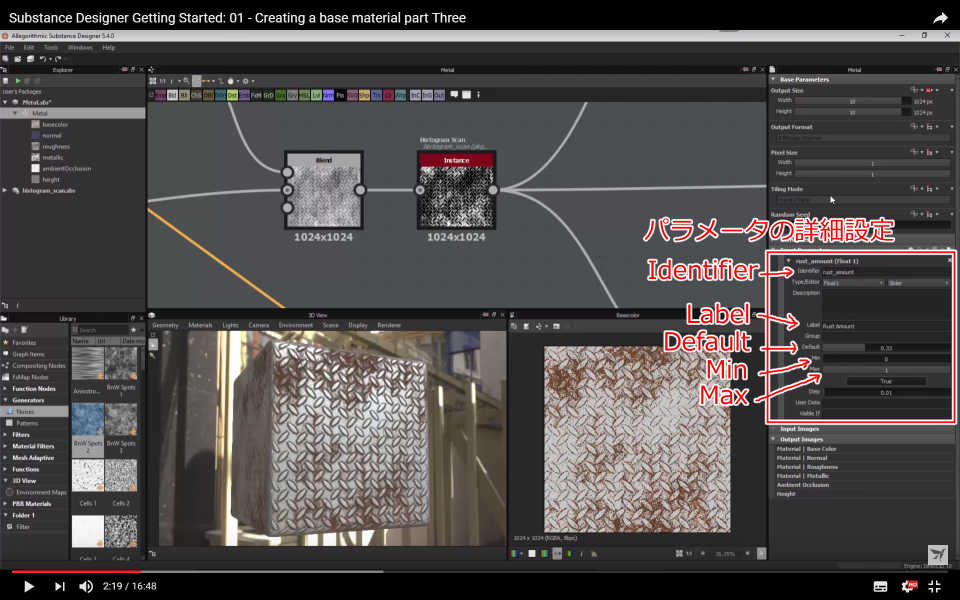Select the Histogram Scan Instance node
This screenshot has width=960, height=600.
[x=456, y=190]
